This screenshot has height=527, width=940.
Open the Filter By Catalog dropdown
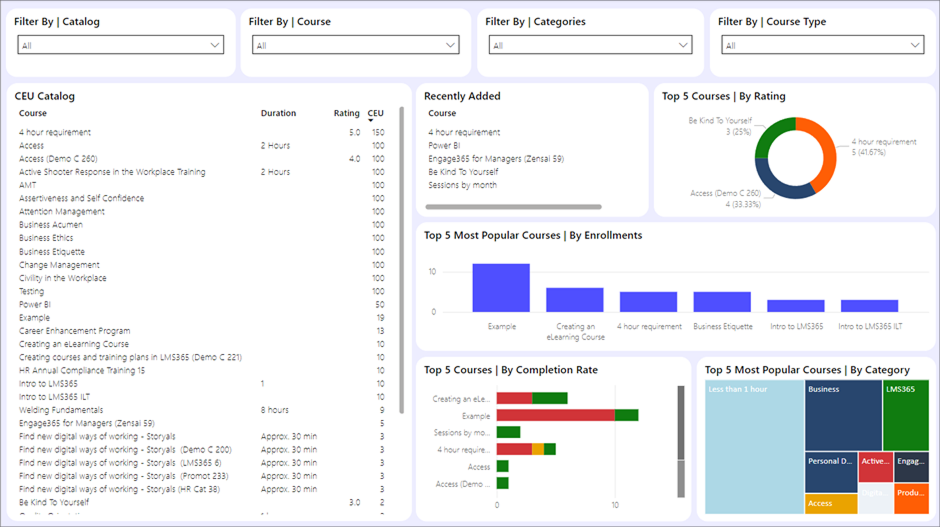[x=120, y=45]
